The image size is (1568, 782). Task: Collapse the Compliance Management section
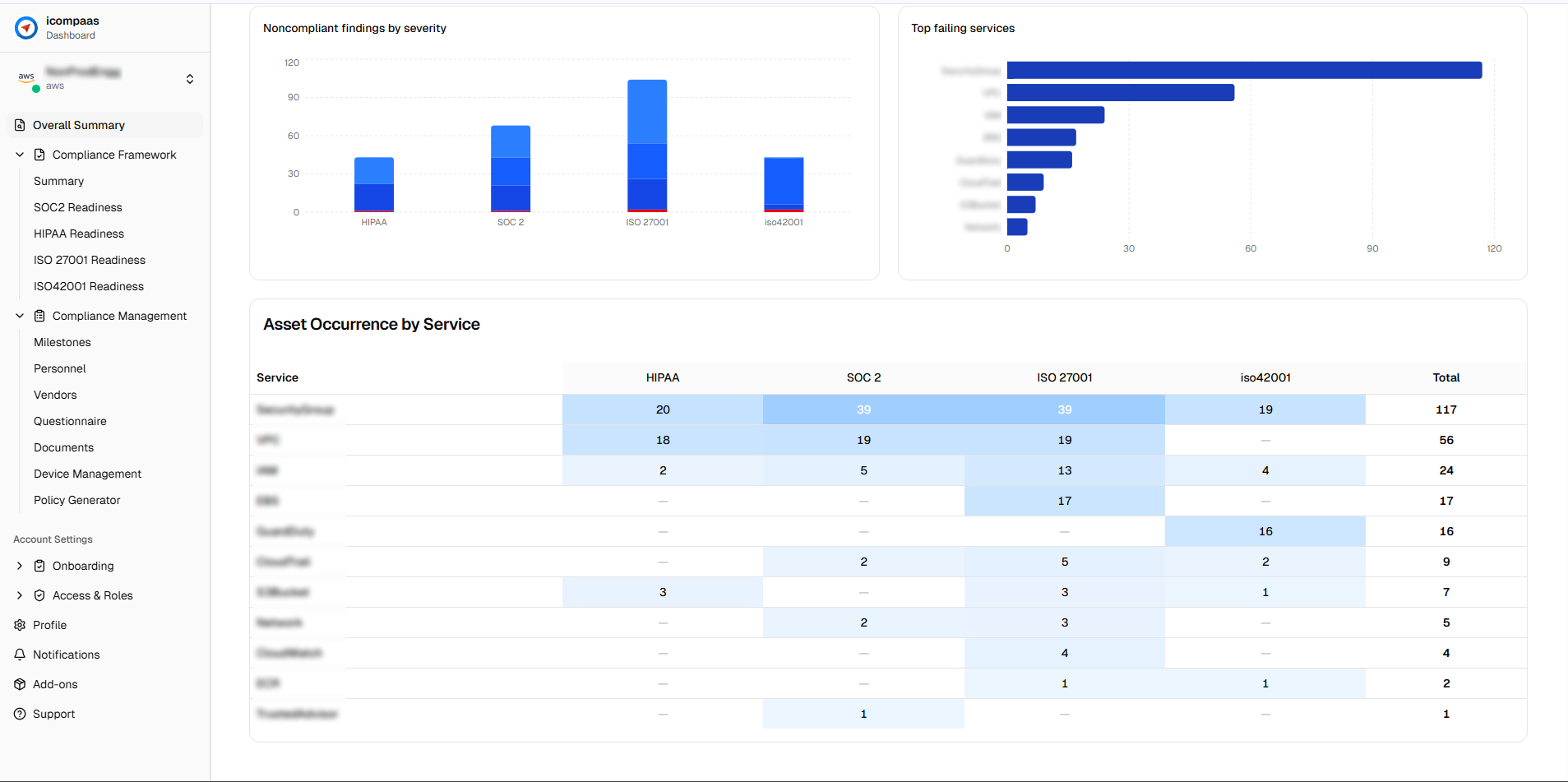tap(20, 316)
